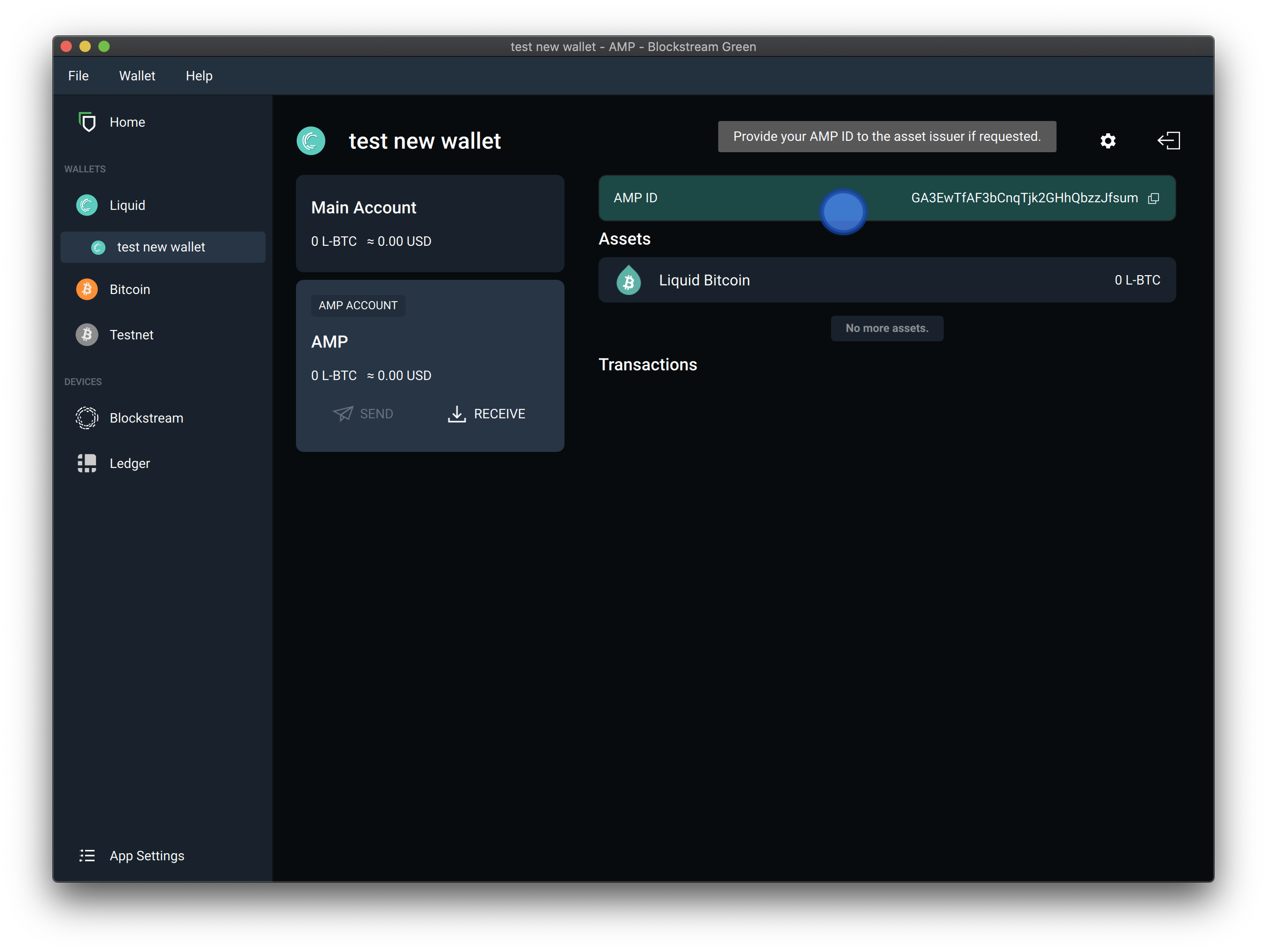Click the App Settings list icon
This screenshot has width=1267, height=952.
87,856
